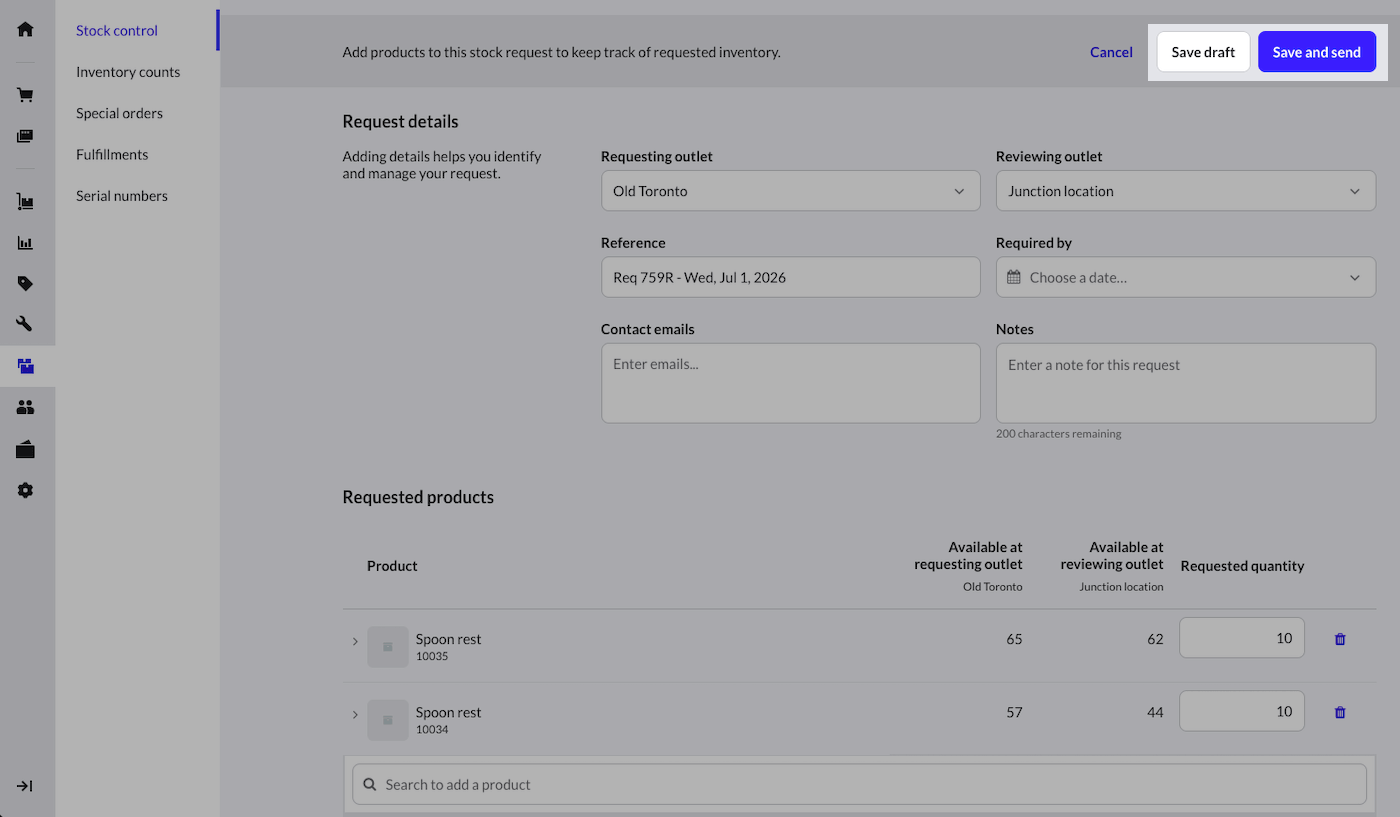Click the Requested quantity column header
Viewport: 1400px width, 817px height.
1242,566
